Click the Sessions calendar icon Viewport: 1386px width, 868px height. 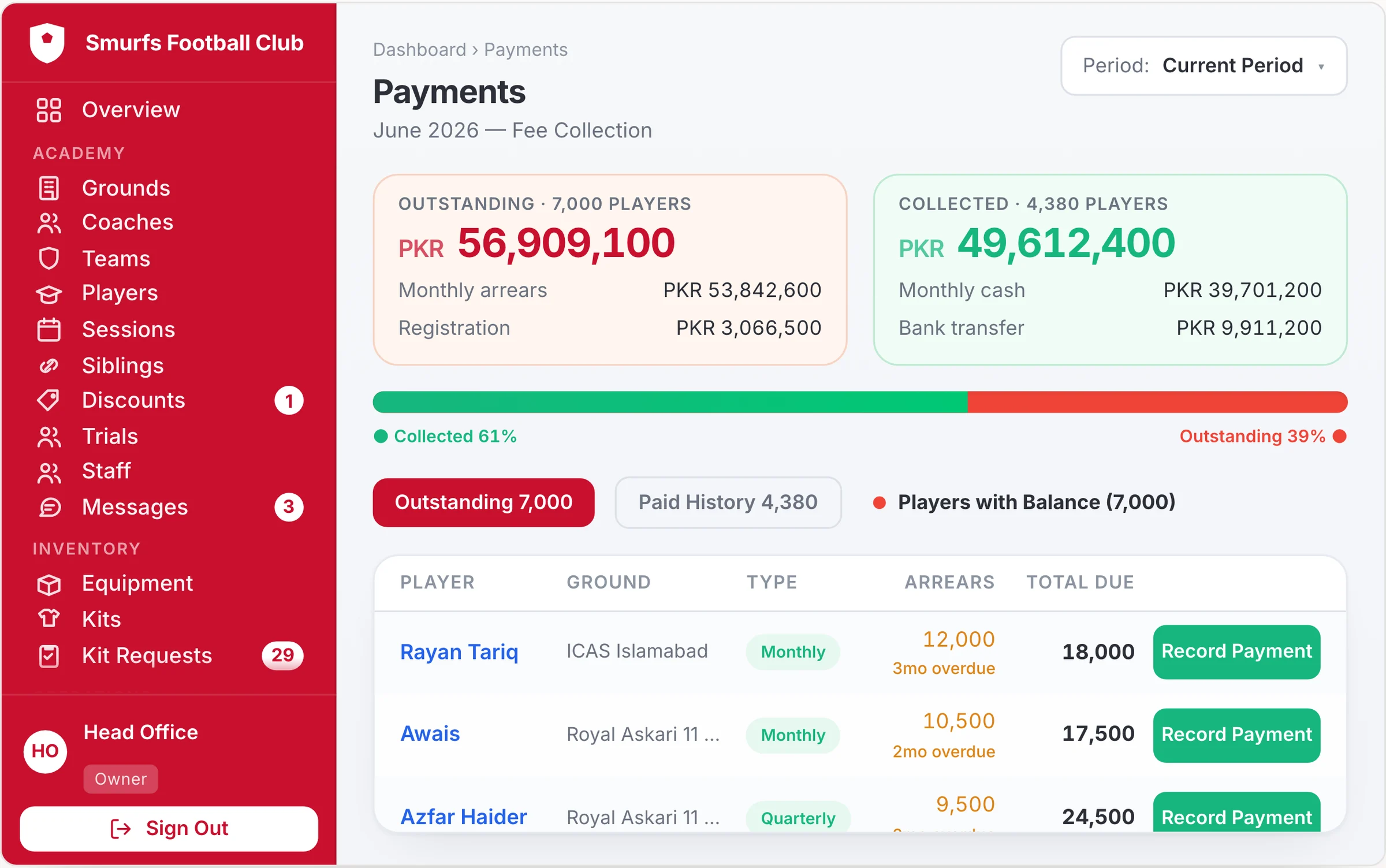[x=49, y=329]
